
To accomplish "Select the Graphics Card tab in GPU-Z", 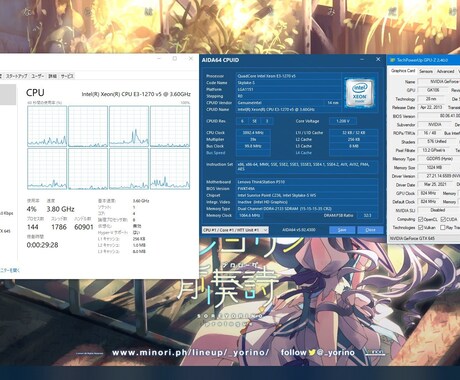I will [x=403, y=71].
